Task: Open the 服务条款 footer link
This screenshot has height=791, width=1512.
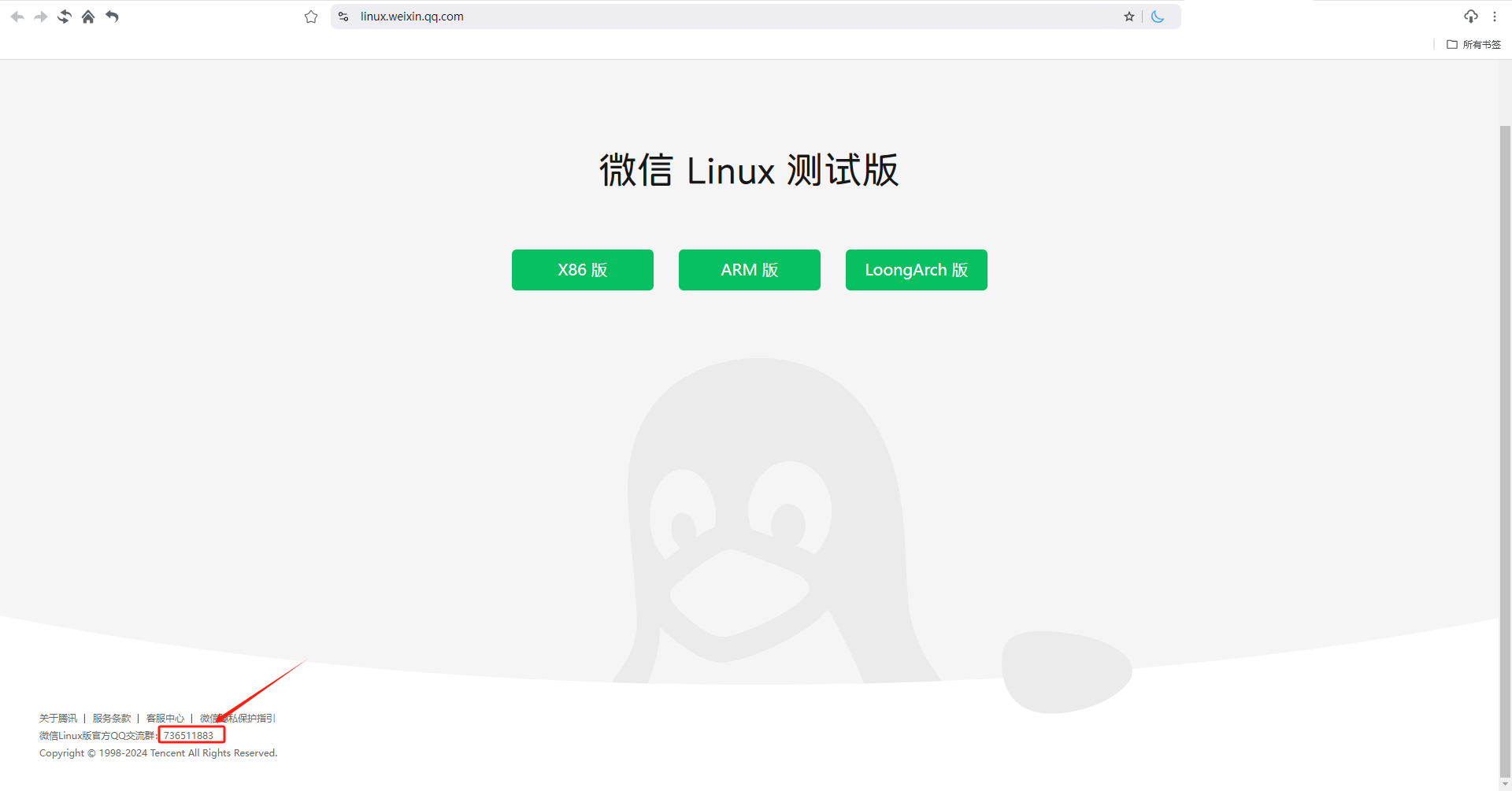Action: tap(112, 719)
